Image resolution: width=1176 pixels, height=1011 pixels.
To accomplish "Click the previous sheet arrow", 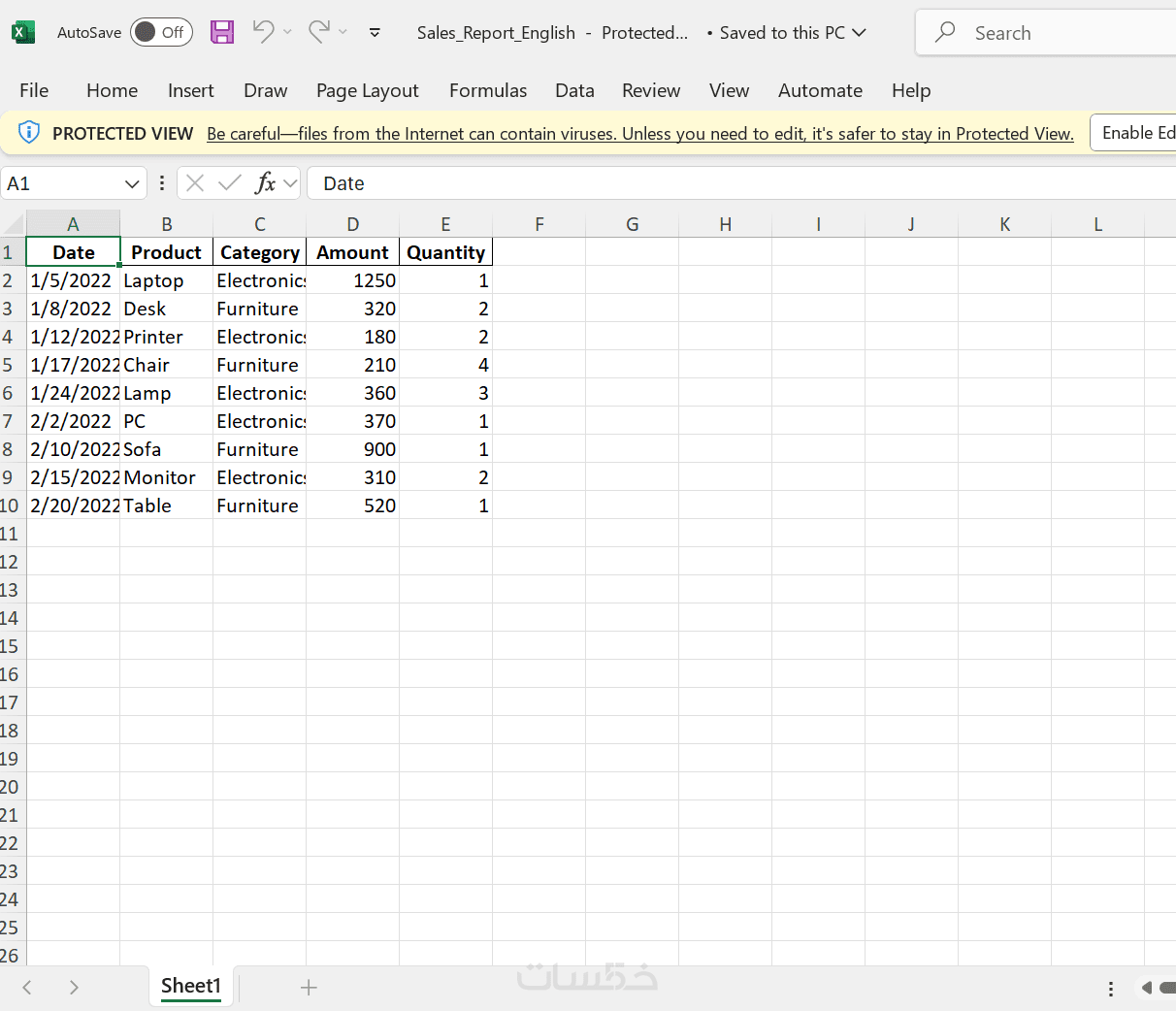I will (x=27, y=988).
